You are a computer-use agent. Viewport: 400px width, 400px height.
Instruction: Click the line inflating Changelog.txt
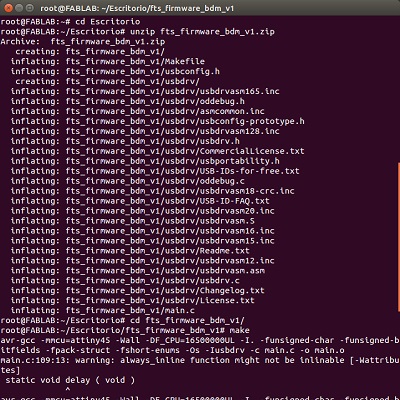pyautogui.click(x=138, y=292)
